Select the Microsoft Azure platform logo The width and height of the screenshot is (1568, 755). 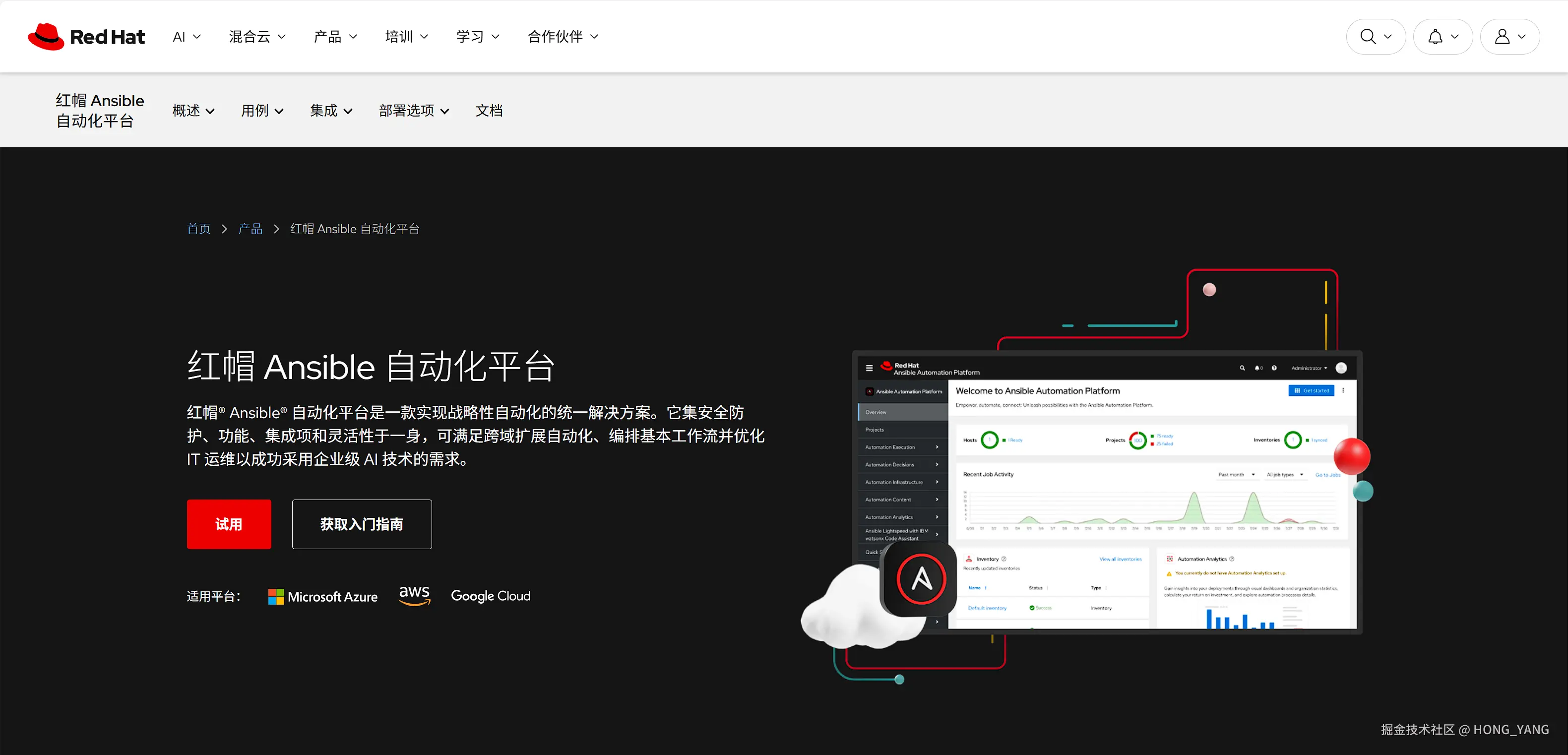click(x=322, y=596)
